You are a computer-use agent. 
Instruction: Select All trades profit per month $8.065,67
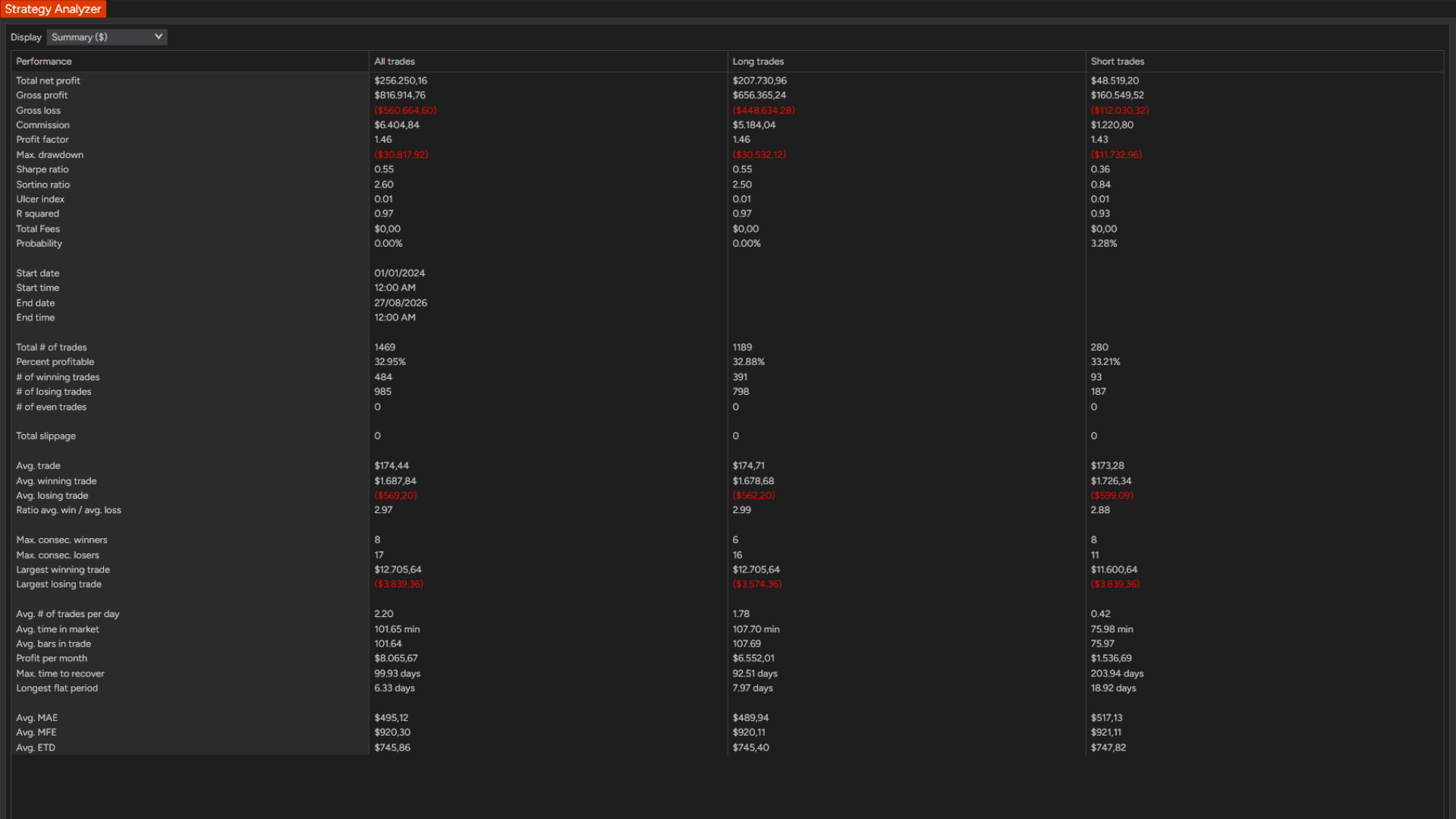(395, 659)
